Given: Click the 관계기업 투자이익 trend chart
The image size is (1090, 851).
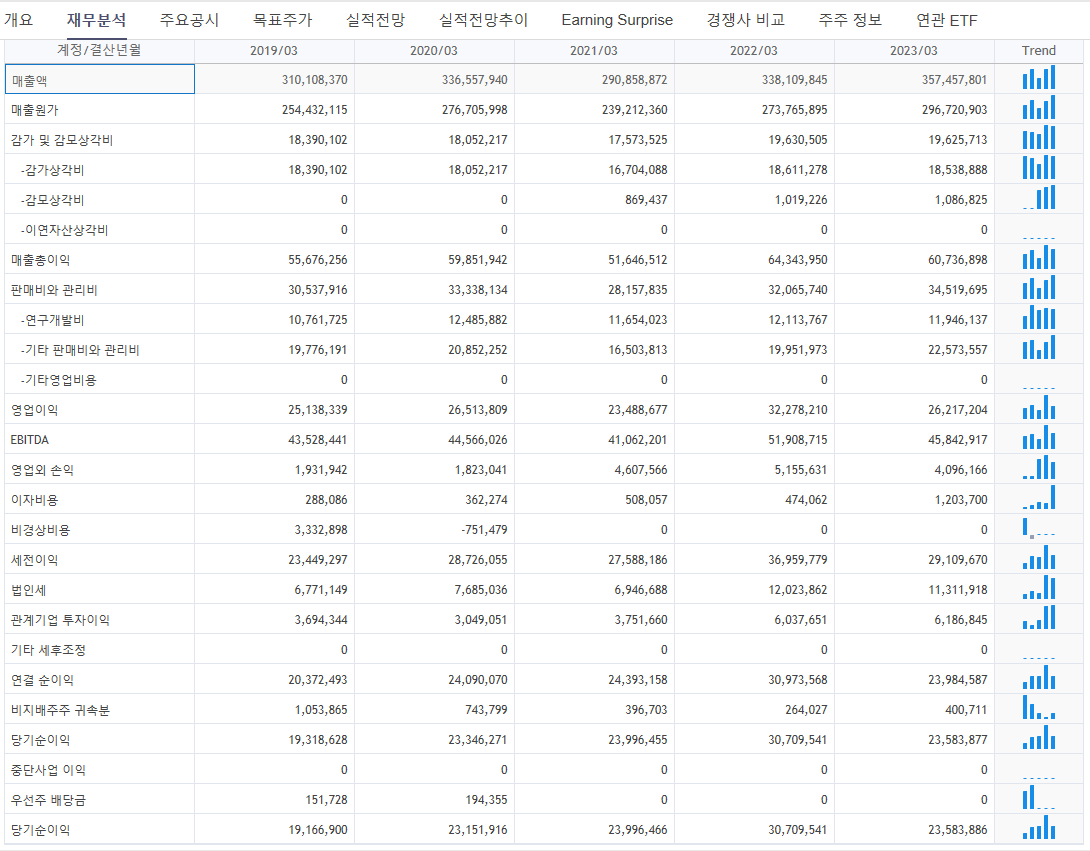Looking at the screenshot, I should click(1039, 617).
